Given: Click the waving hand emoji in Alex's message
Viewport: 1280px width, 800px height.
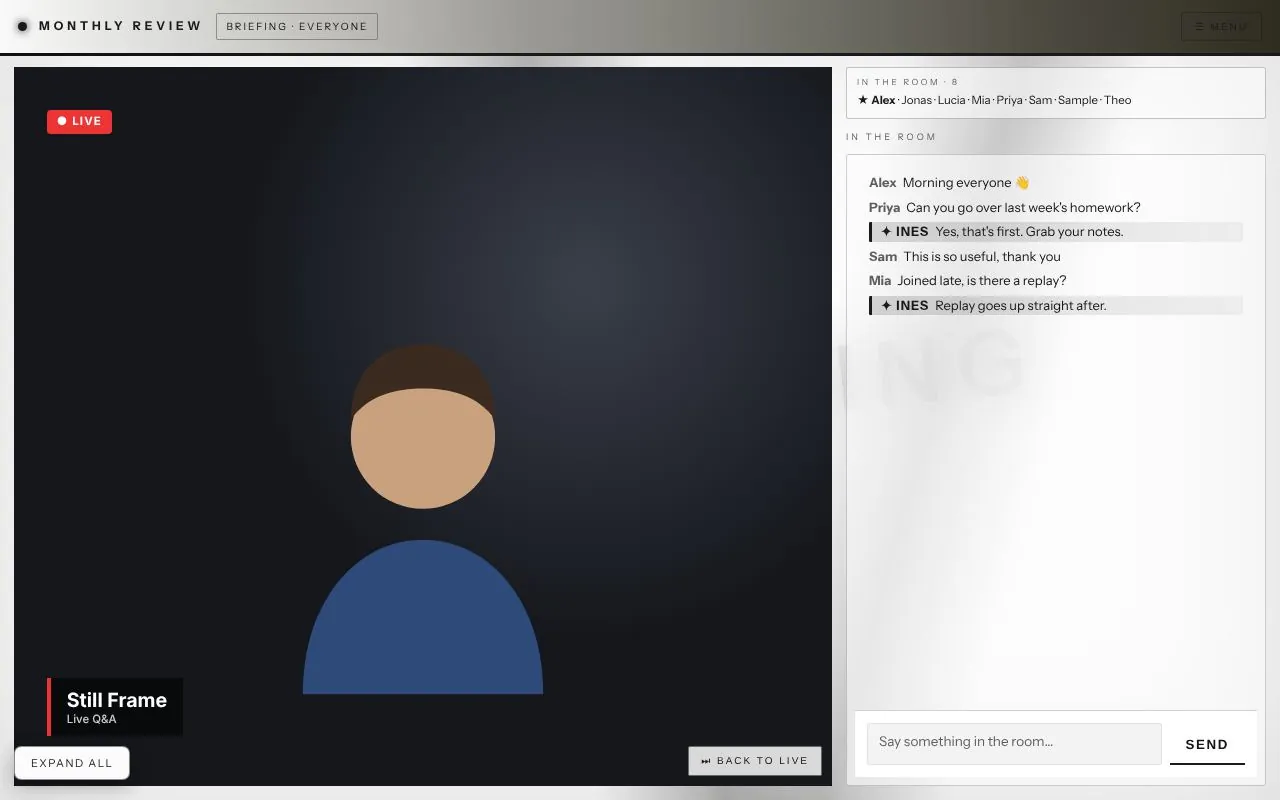Looking at the screenshot, I should [1022, 183].
